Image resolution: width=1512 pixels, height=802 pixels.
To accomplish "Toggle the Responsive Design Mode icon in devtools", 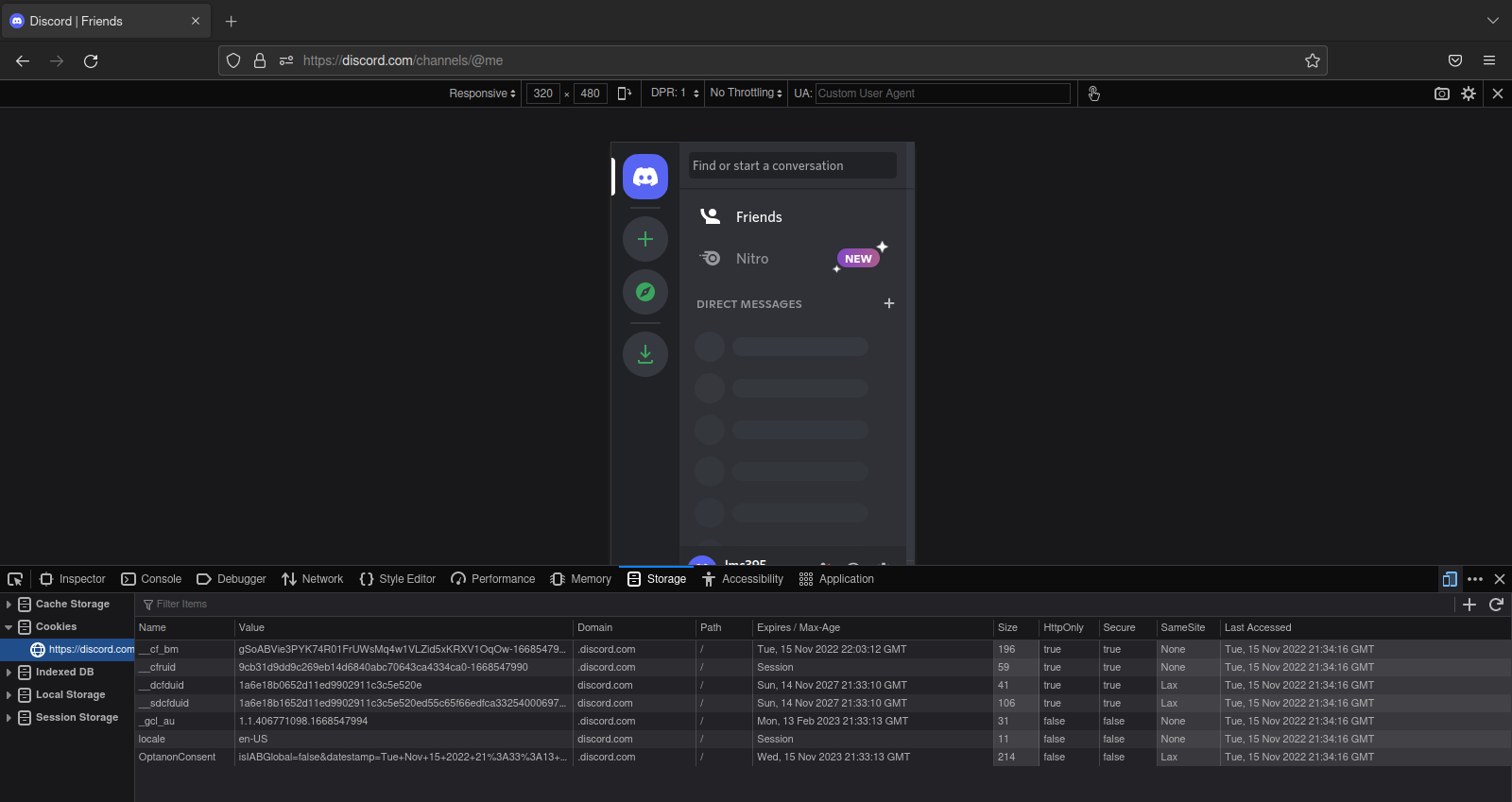I will click(1450, 579).
